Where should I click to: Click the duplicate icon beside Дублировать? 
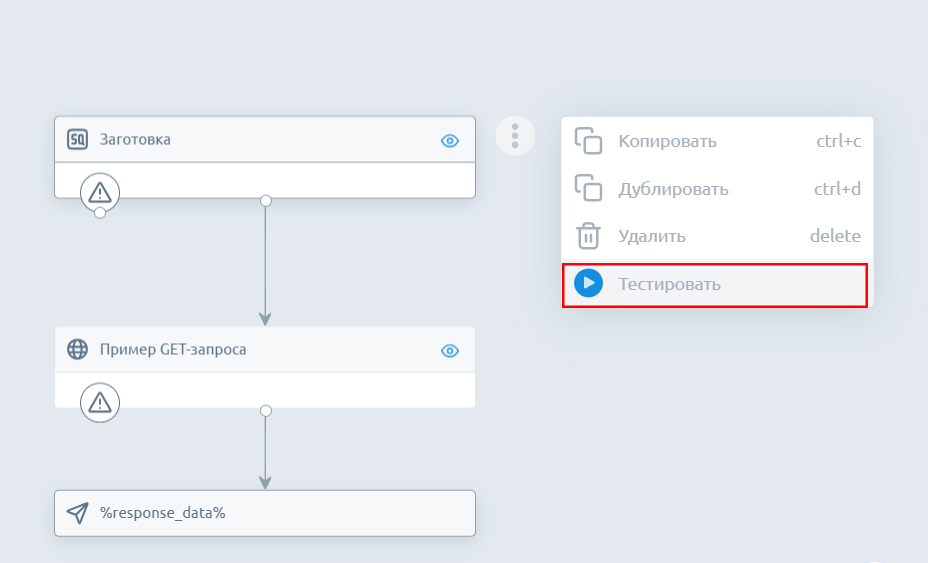[589, 189]
